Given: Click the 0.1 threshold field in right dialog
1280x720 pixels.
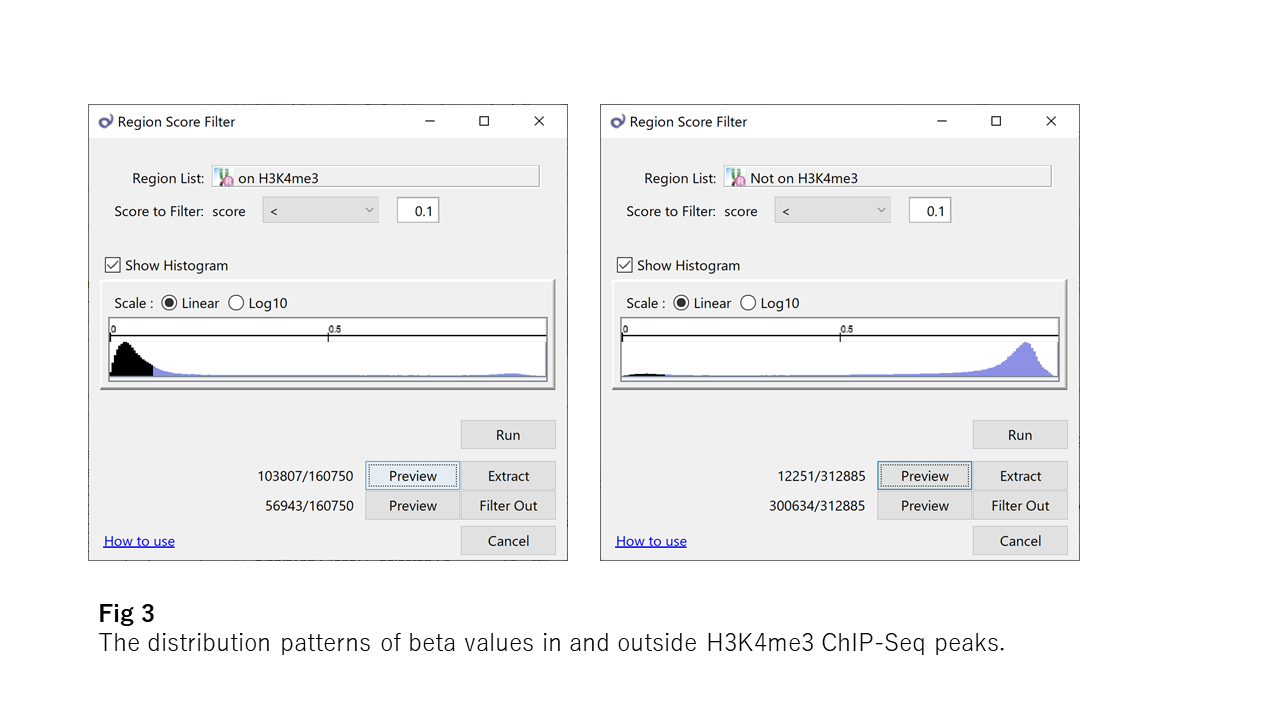Looking at the screenshot, I should click(x=930, y=211).
